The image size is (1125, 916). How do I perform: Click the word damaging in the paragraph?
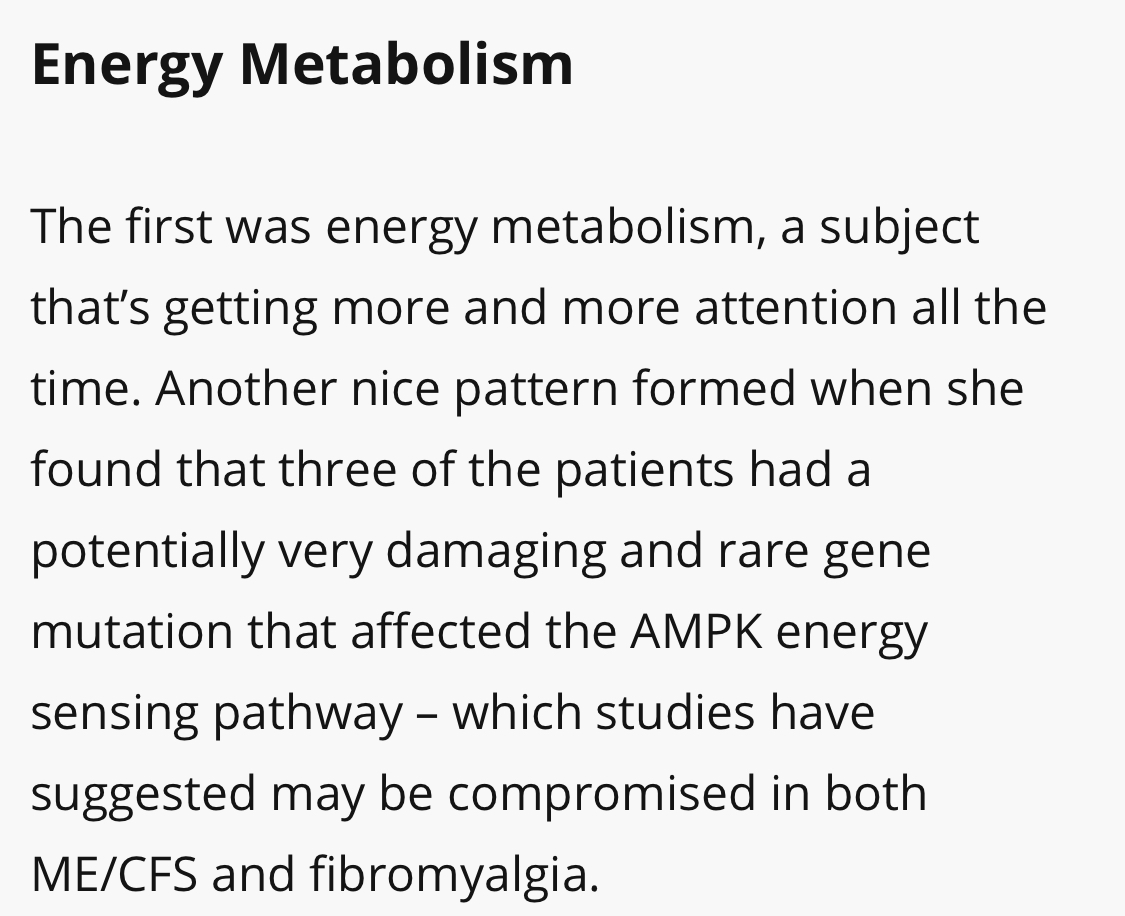click(x=496, y=552)
